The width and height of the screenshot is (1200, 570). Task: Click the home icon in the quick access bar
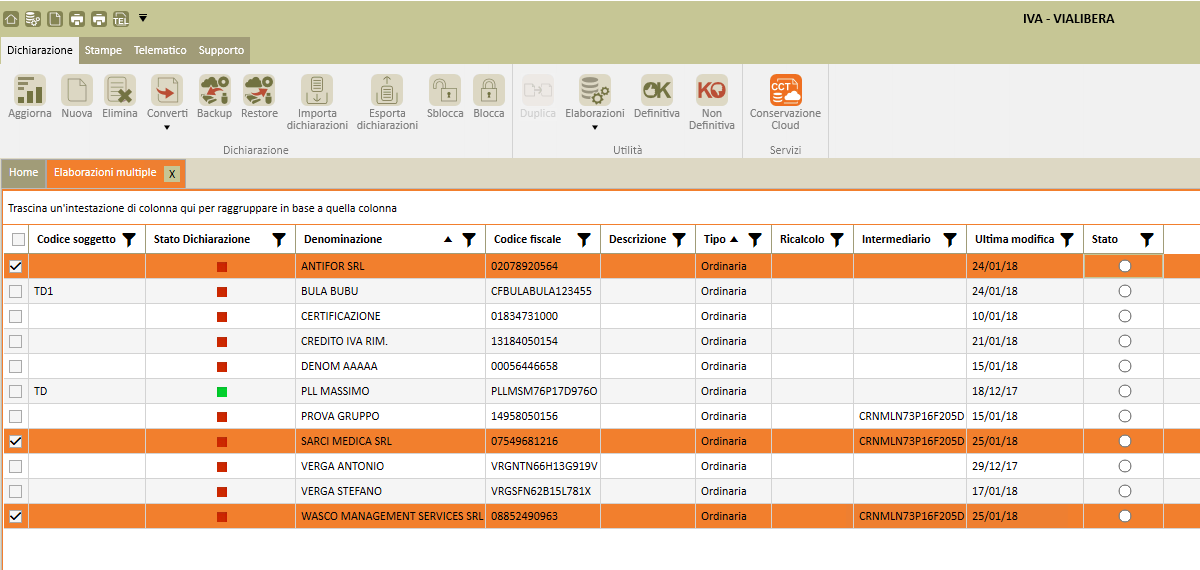(11, 19)
